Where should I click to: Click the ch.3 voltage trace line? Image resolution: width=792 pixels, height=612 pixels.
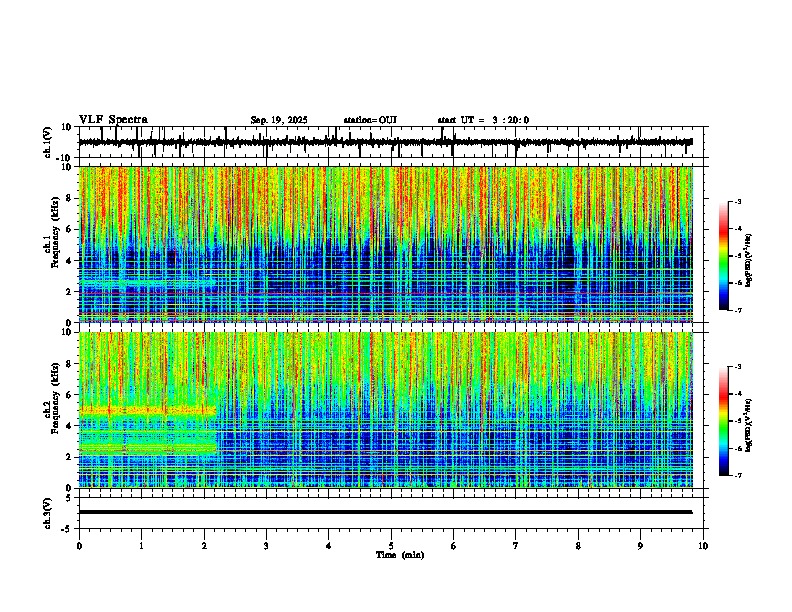[x=386, y=512]
